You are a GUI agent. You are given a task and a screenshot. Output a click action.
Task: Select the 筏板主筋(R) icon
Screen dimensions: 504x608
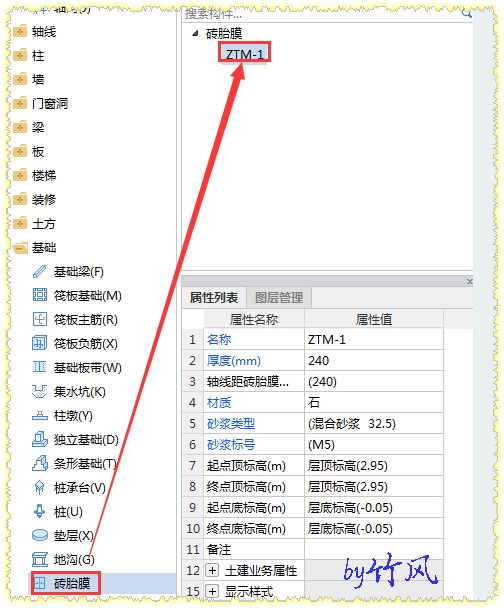[x=39, y=319]
